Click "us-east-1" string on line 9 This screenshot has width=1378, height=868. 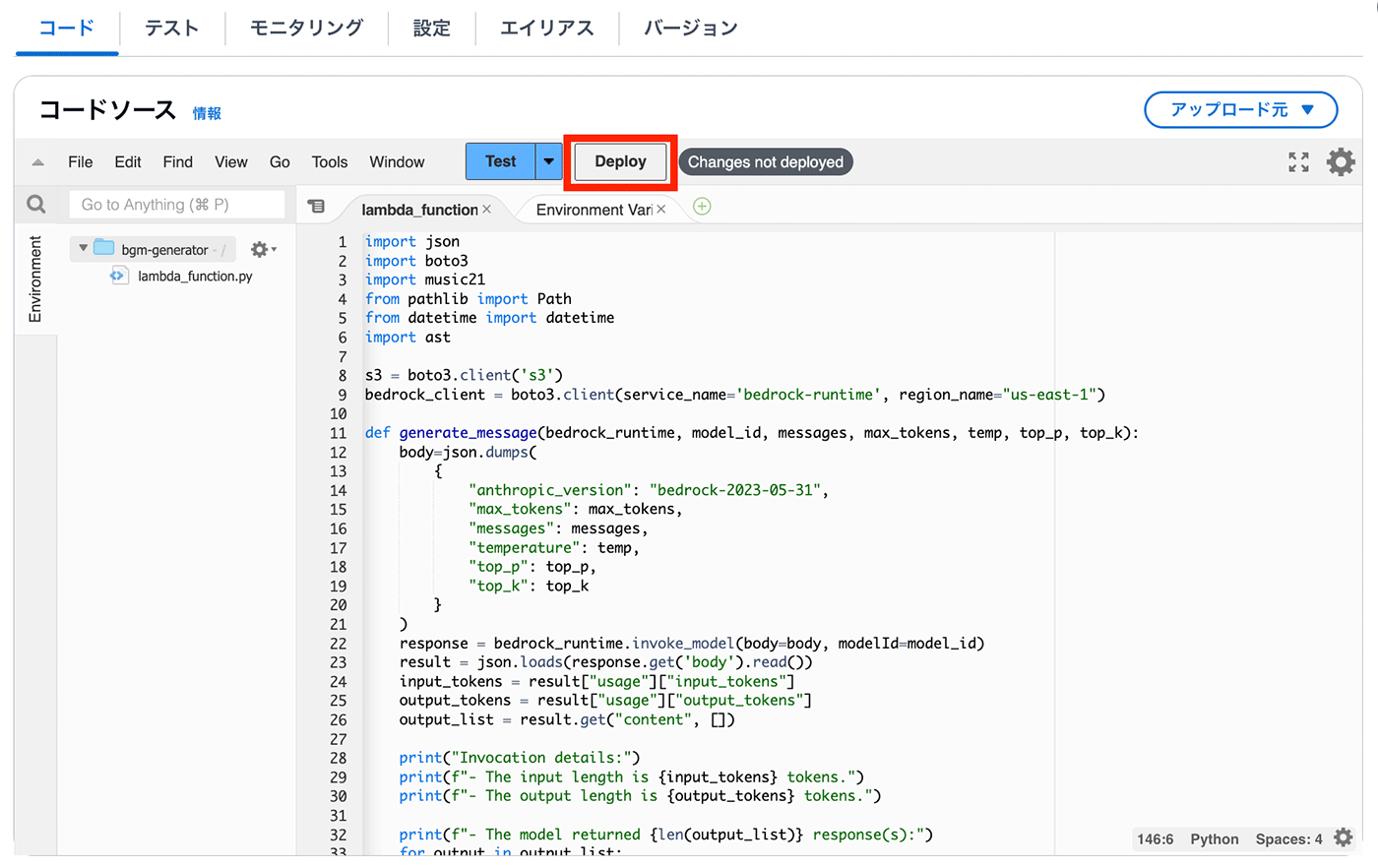[x=1050, y=395]
